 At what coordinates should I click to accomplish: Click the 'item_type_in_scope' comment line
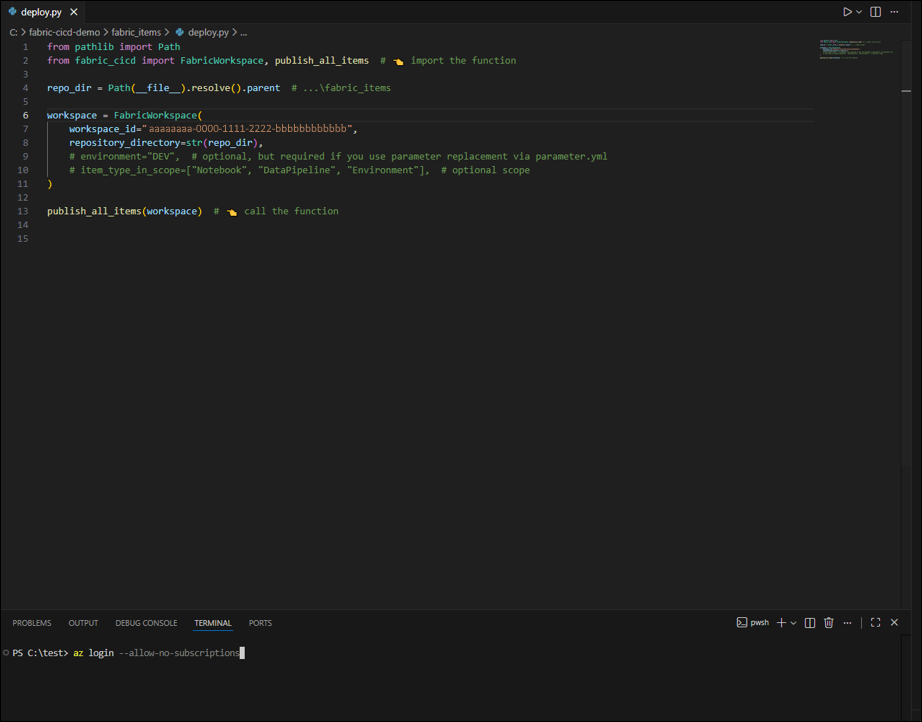299,170
